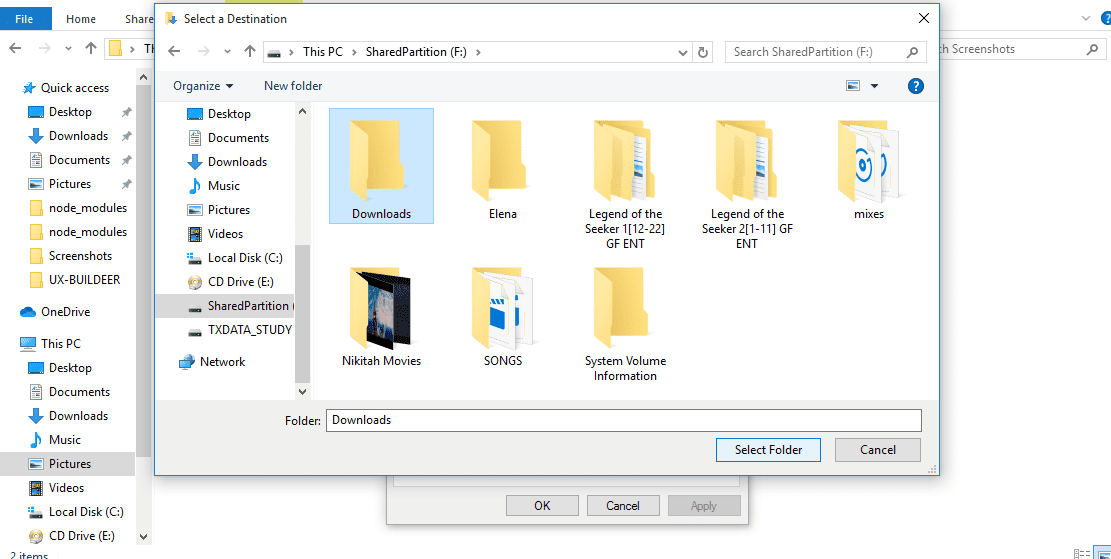This screenshot has height=559, width=1111.
Task: Select Screenshots in Explorer Quick access
Action: click(x=71, y=256)
